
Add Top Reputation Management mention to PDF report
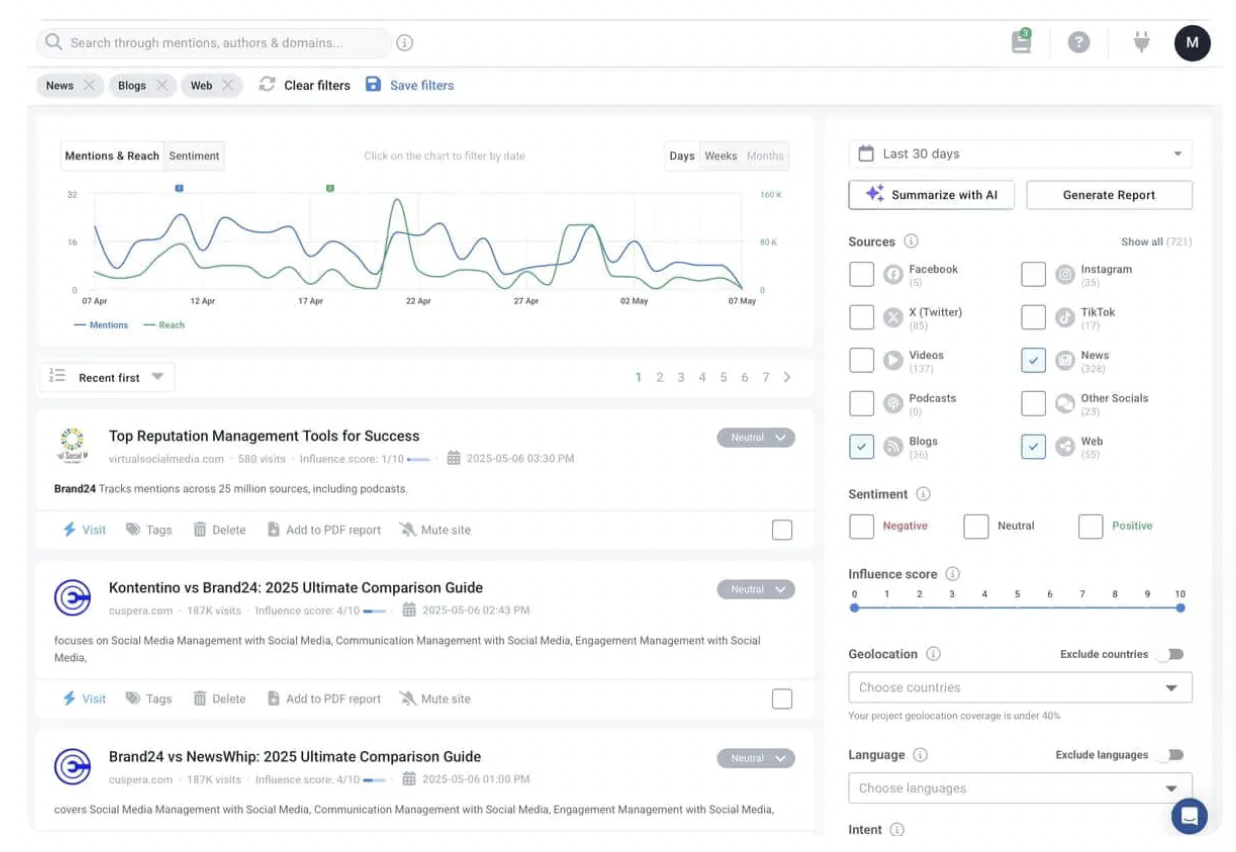click(324, 530)
